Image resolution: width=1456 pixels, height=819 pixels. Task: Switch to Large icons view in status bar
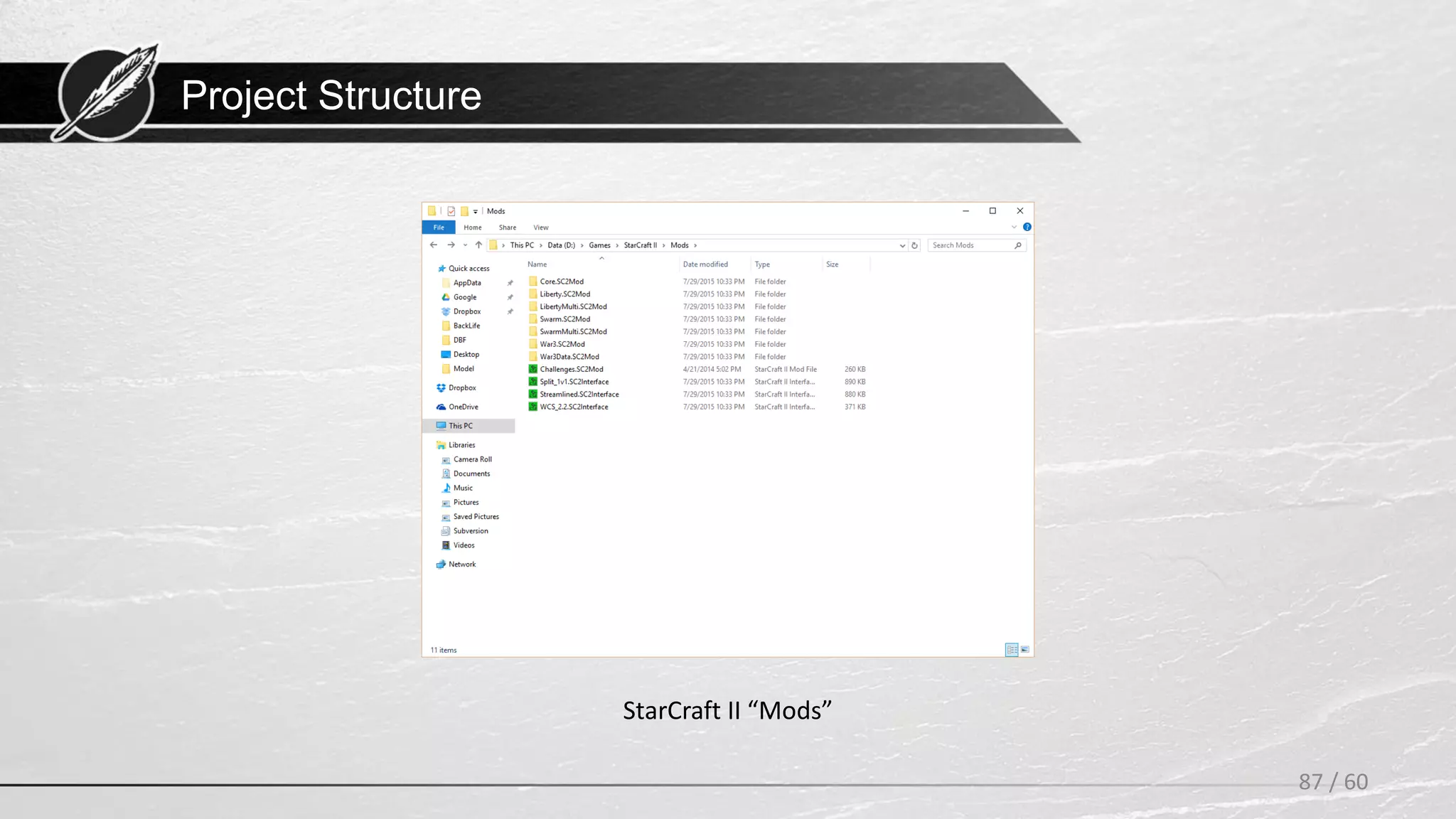tap(1025, 650)
